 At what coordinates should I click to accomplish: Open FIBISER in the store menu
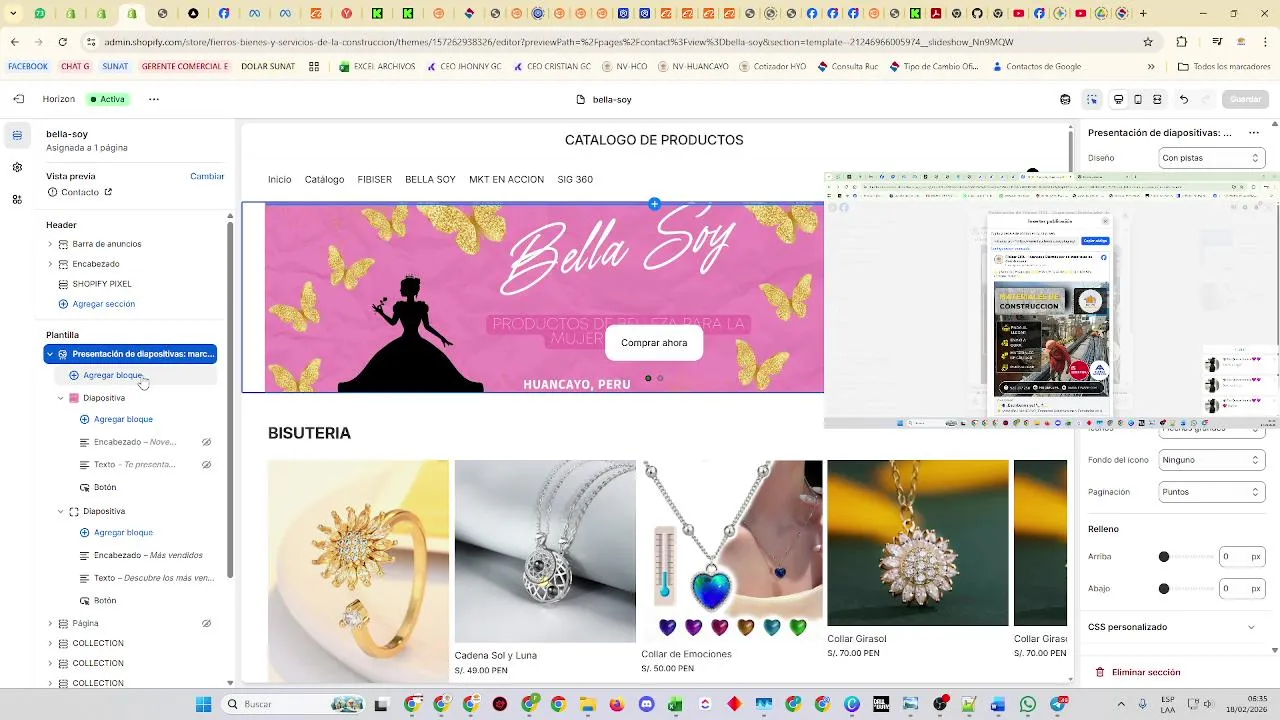click(x=375, y=180)
